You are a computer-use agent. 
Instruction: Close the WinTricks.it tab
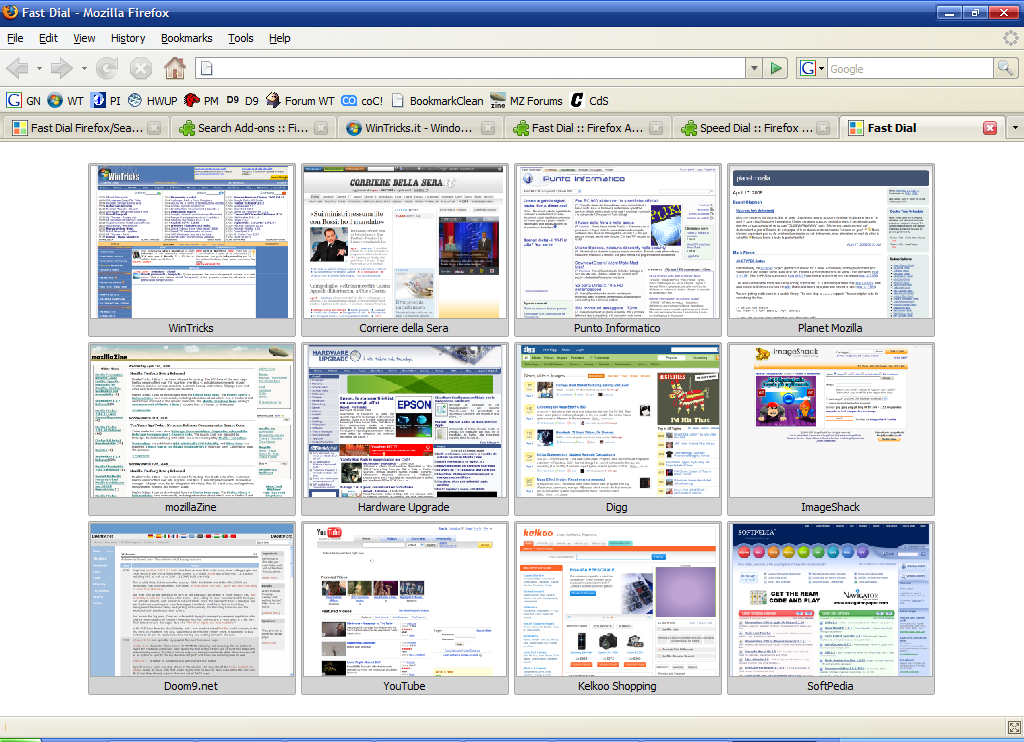[x=488, y=128]
